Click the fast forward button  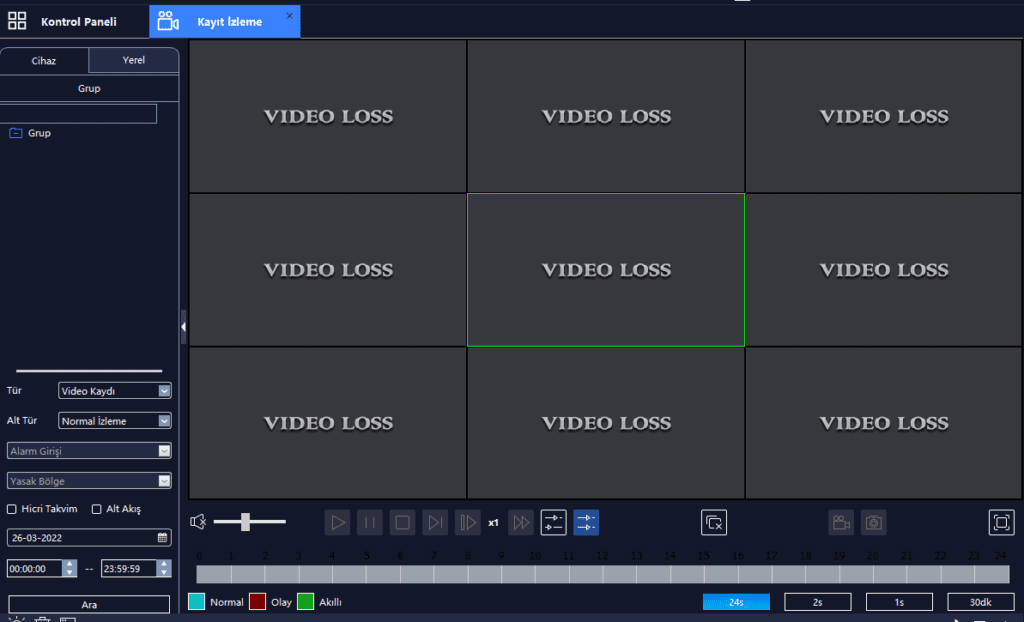click(x=520, y=523)
